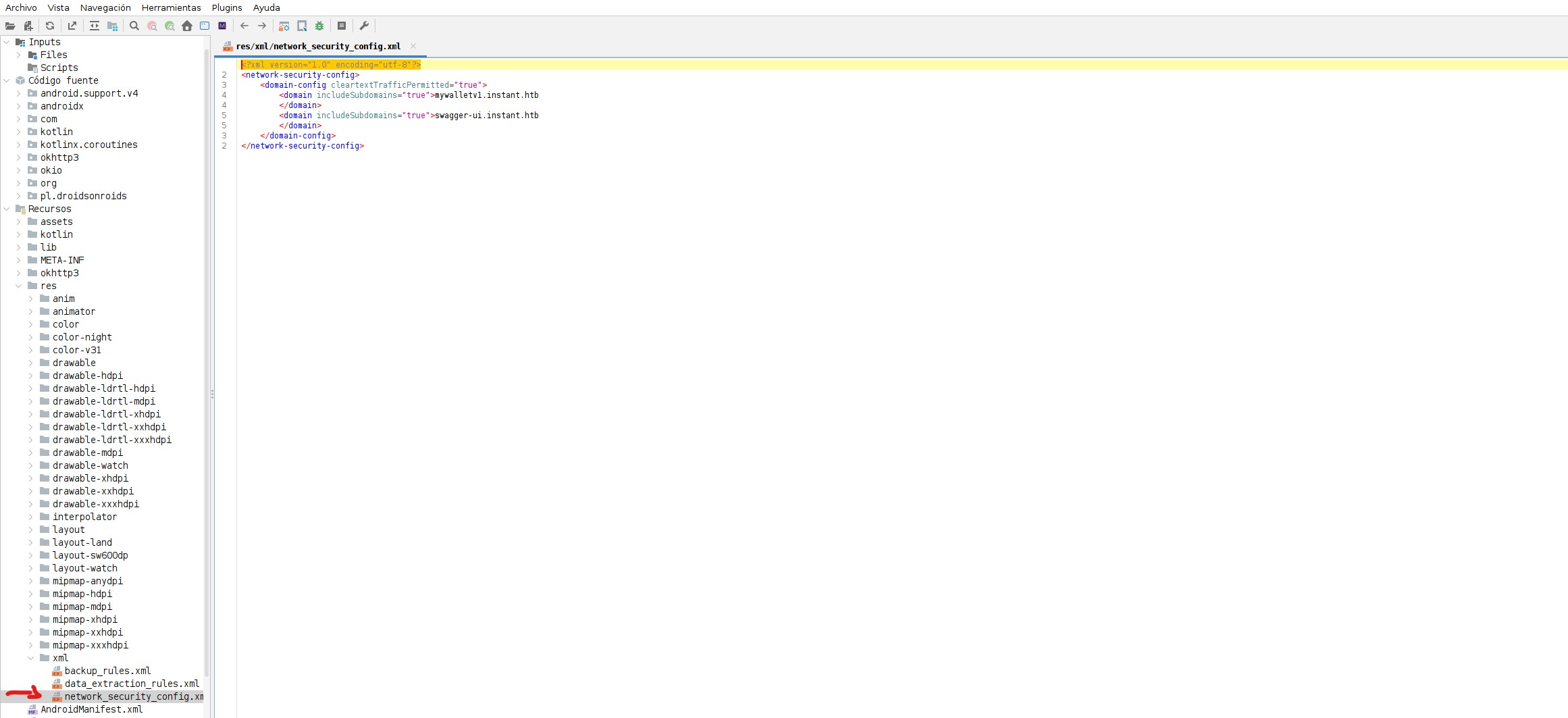Click the Open file folder icon
The height and width of the screenshot is (718, 1568).
[x=10, y=26]
